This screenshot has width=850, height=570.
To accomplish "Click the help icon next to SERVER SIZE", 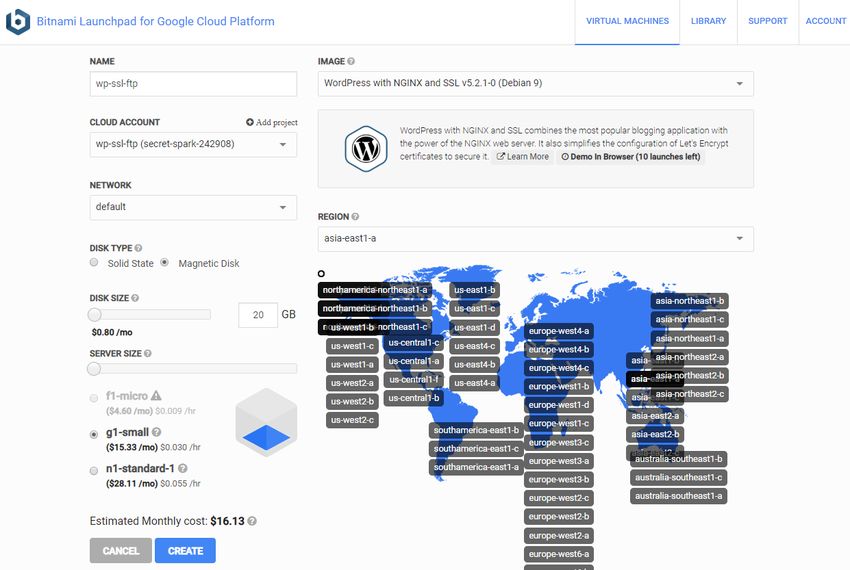I will [147, 353].
